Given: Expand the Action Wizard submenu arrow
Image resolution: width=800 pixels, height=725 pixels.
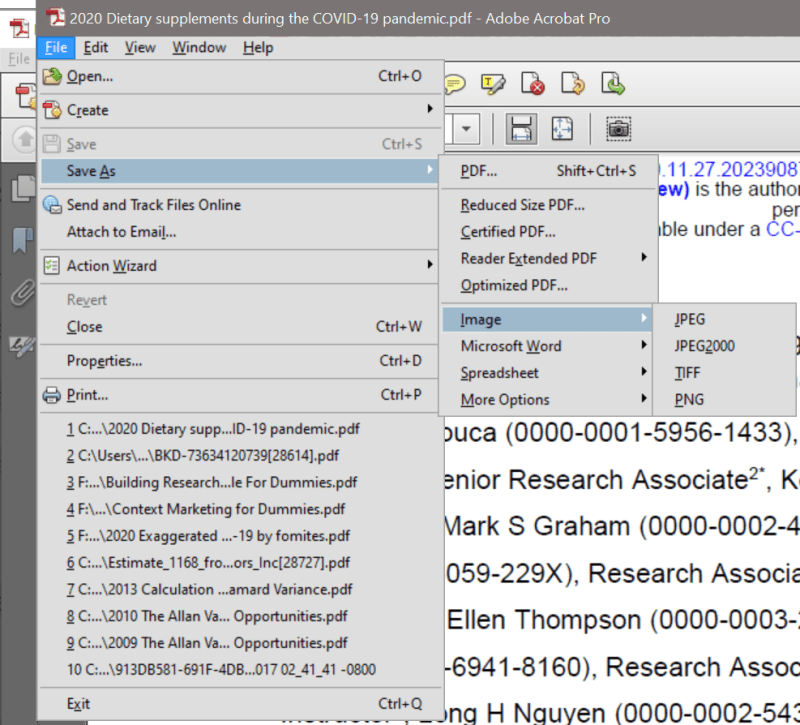Looking at the screenshot, I should (x=430, y=264).
